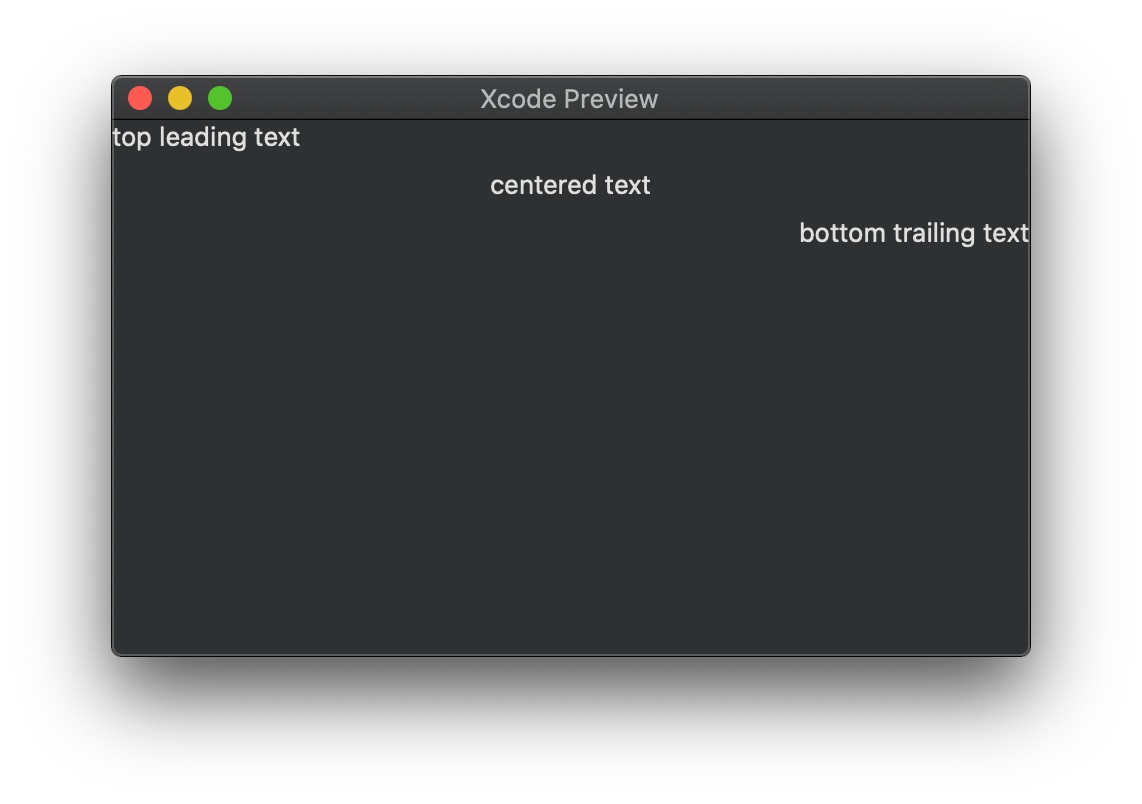The width and height of the screenshot is (1142, 804).
Task: Select the 'centered text' label
Action: 569,185
